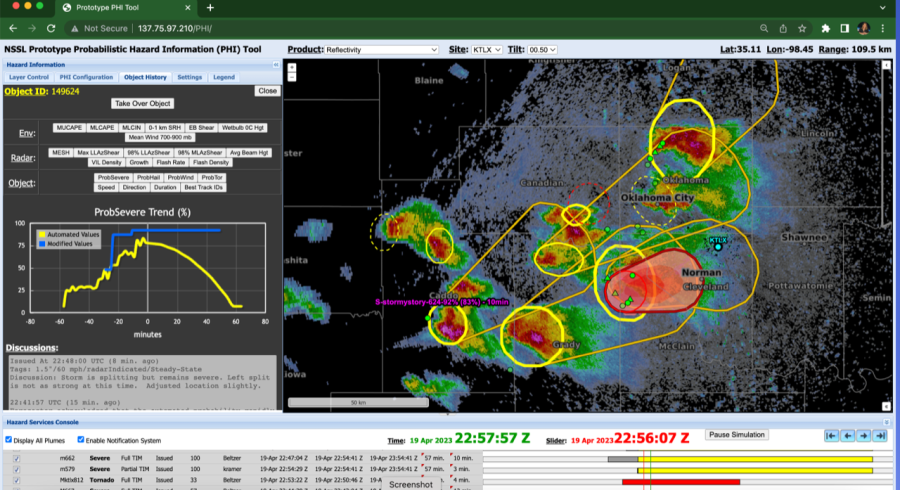Click the ProbHail object trend button

pos(146,177)
